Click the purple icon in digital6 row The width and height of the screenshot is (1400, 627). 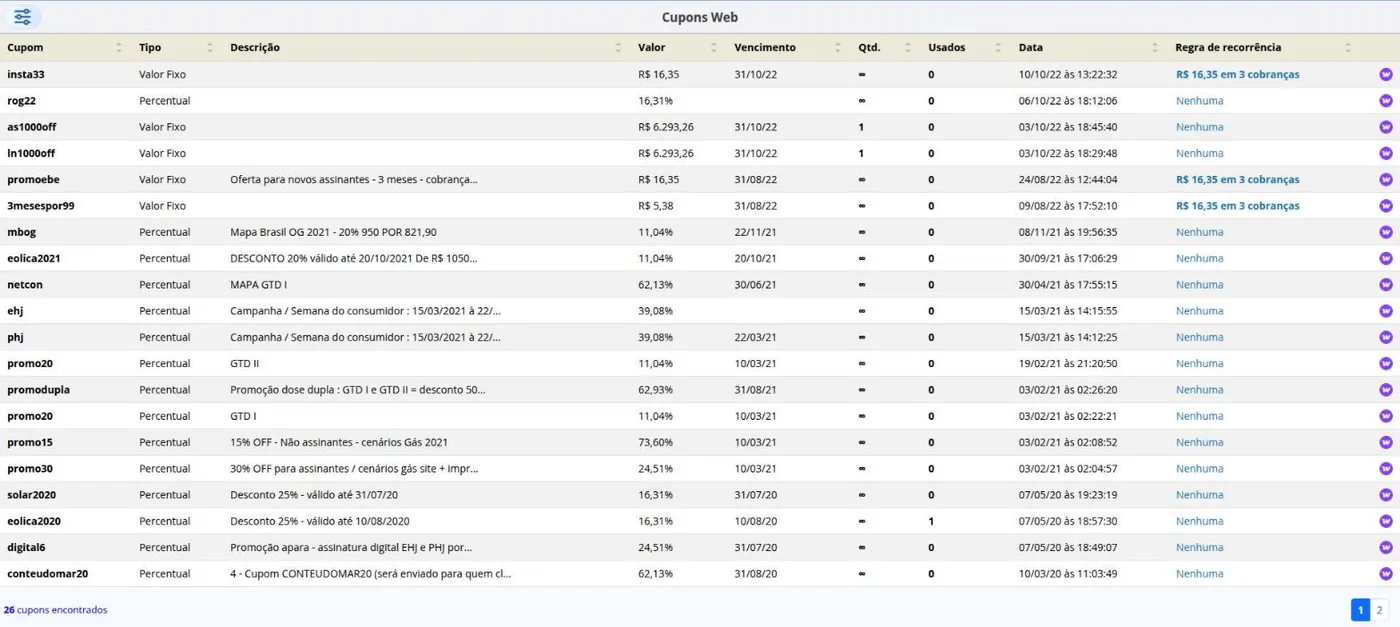click(x=1386, y=548)
